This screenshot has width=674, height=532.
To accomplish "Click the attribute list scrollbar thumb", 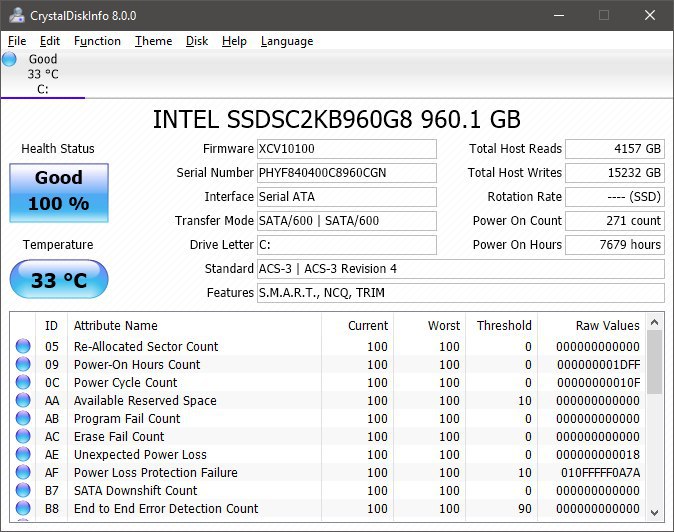I will (x=655, y=362).
